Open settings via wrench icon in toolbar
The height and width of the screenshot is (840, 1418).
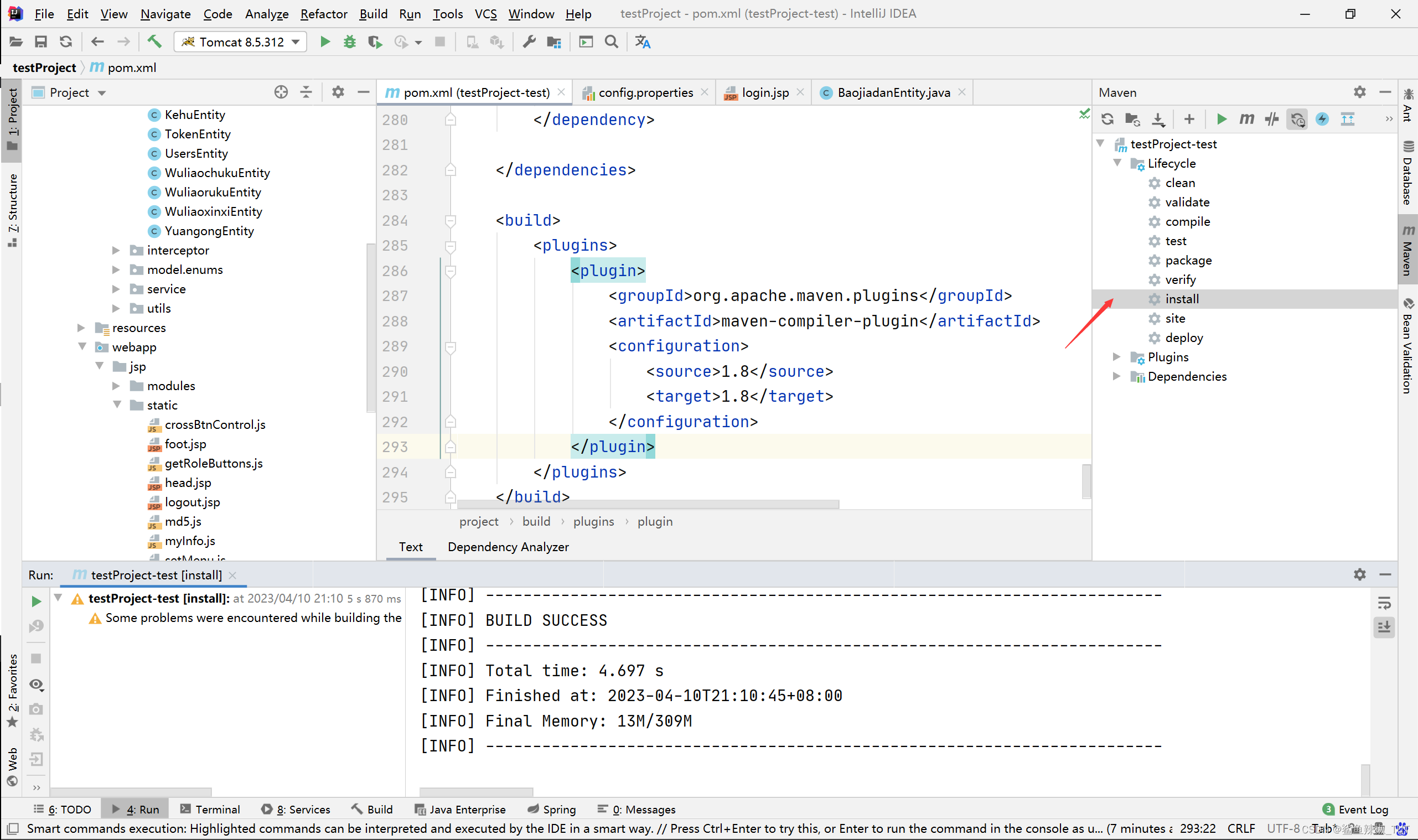[529, 42]
